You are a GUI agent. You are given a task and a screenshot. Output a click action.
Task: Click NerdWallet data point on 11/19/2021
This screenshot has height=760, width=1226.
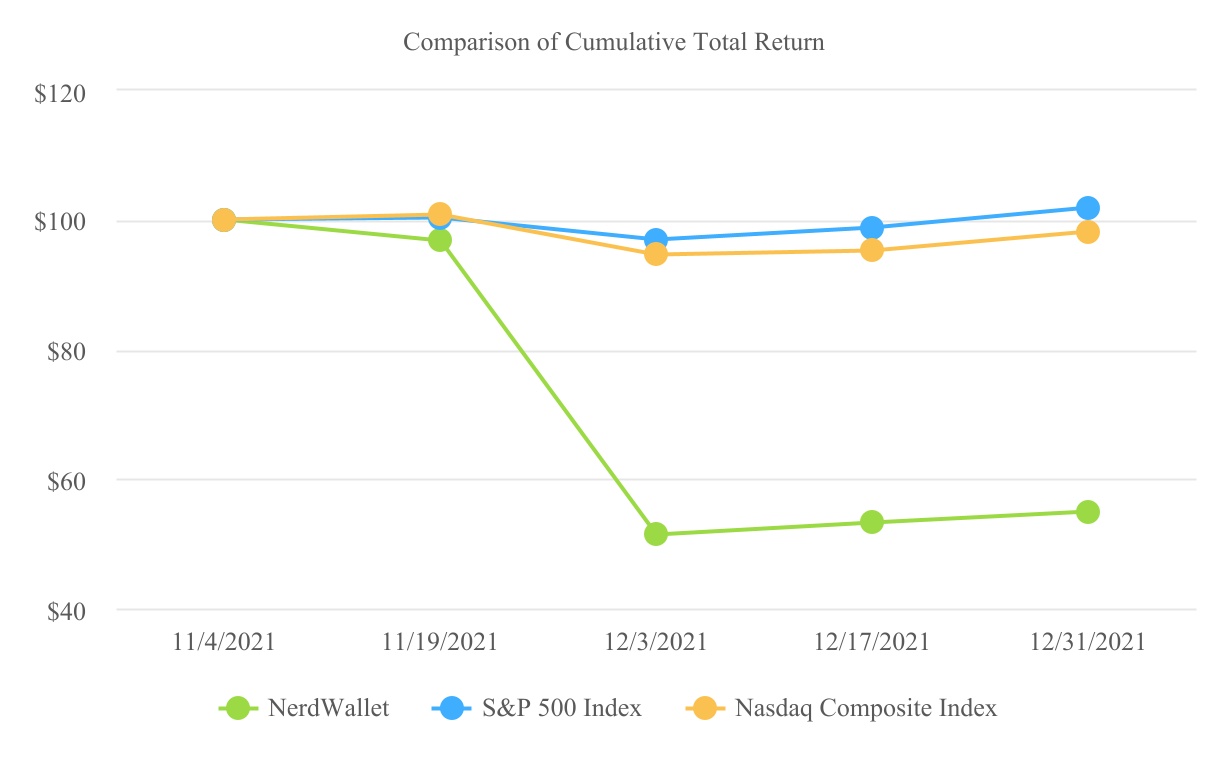(440, 240)
